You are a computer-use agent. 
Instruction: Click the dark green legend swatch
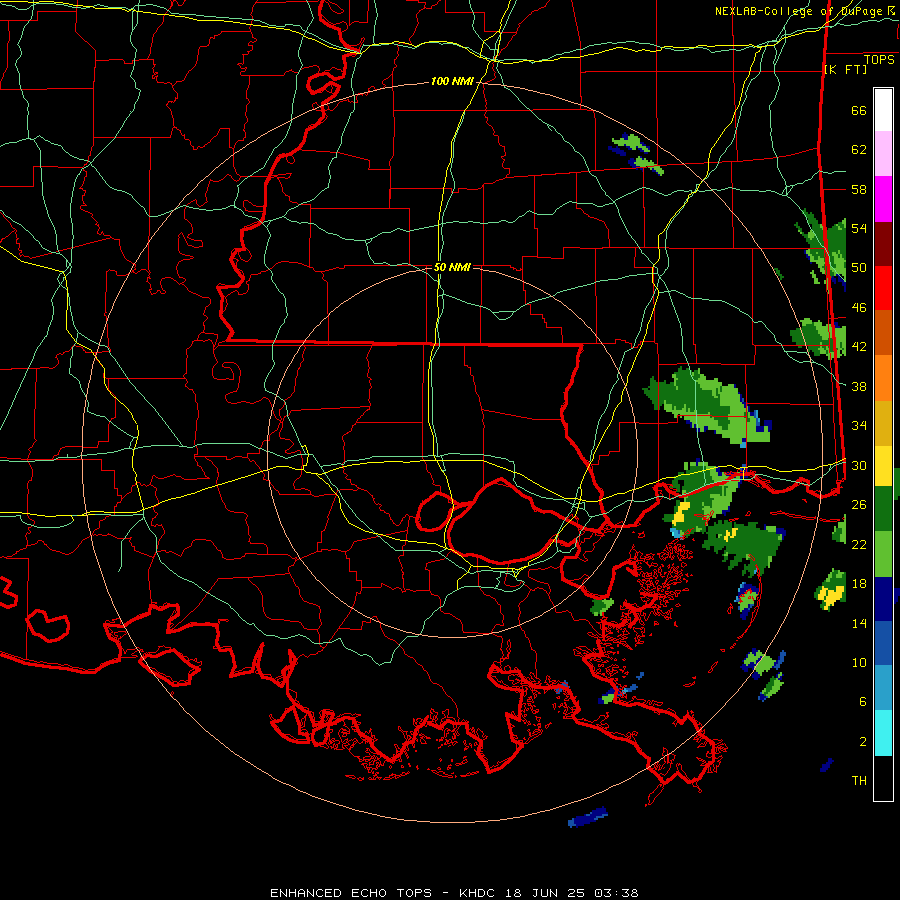point(883,509)
